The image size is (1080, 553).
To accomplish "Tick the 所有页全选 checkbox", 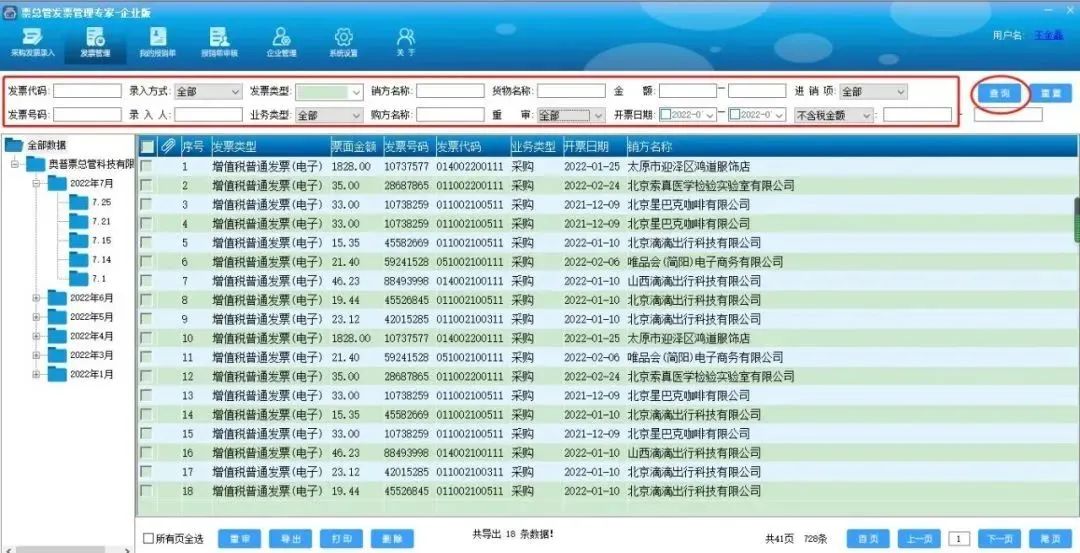I will point(149,538).
